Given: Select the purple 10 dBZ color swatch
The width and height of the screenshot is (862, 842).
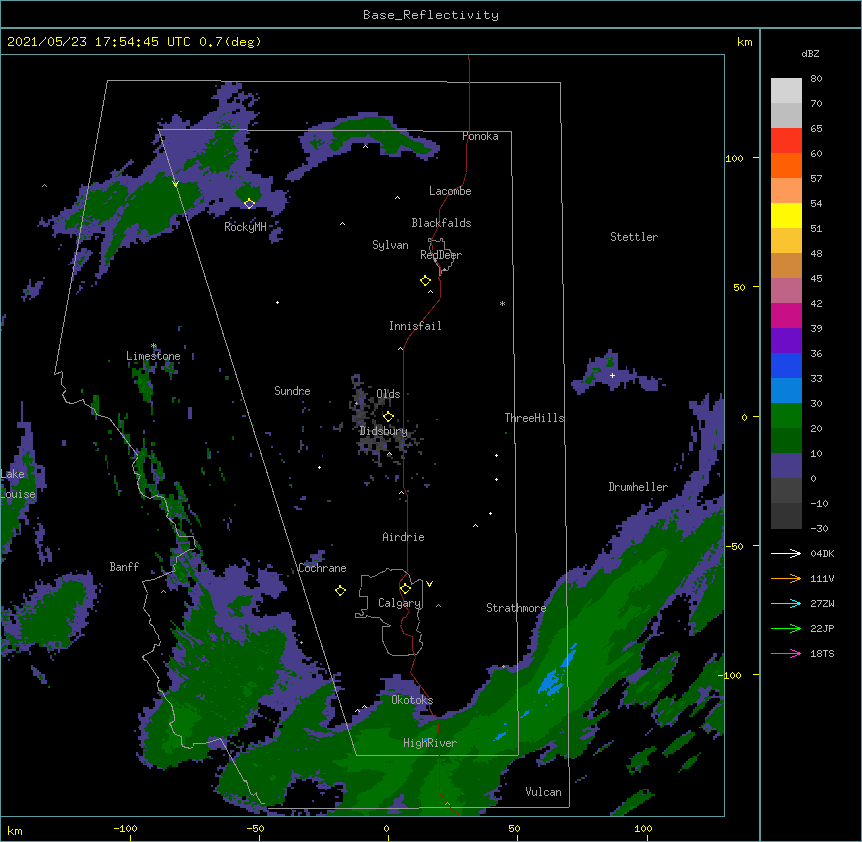Looking at the screenshot, I should click(786, 466).
